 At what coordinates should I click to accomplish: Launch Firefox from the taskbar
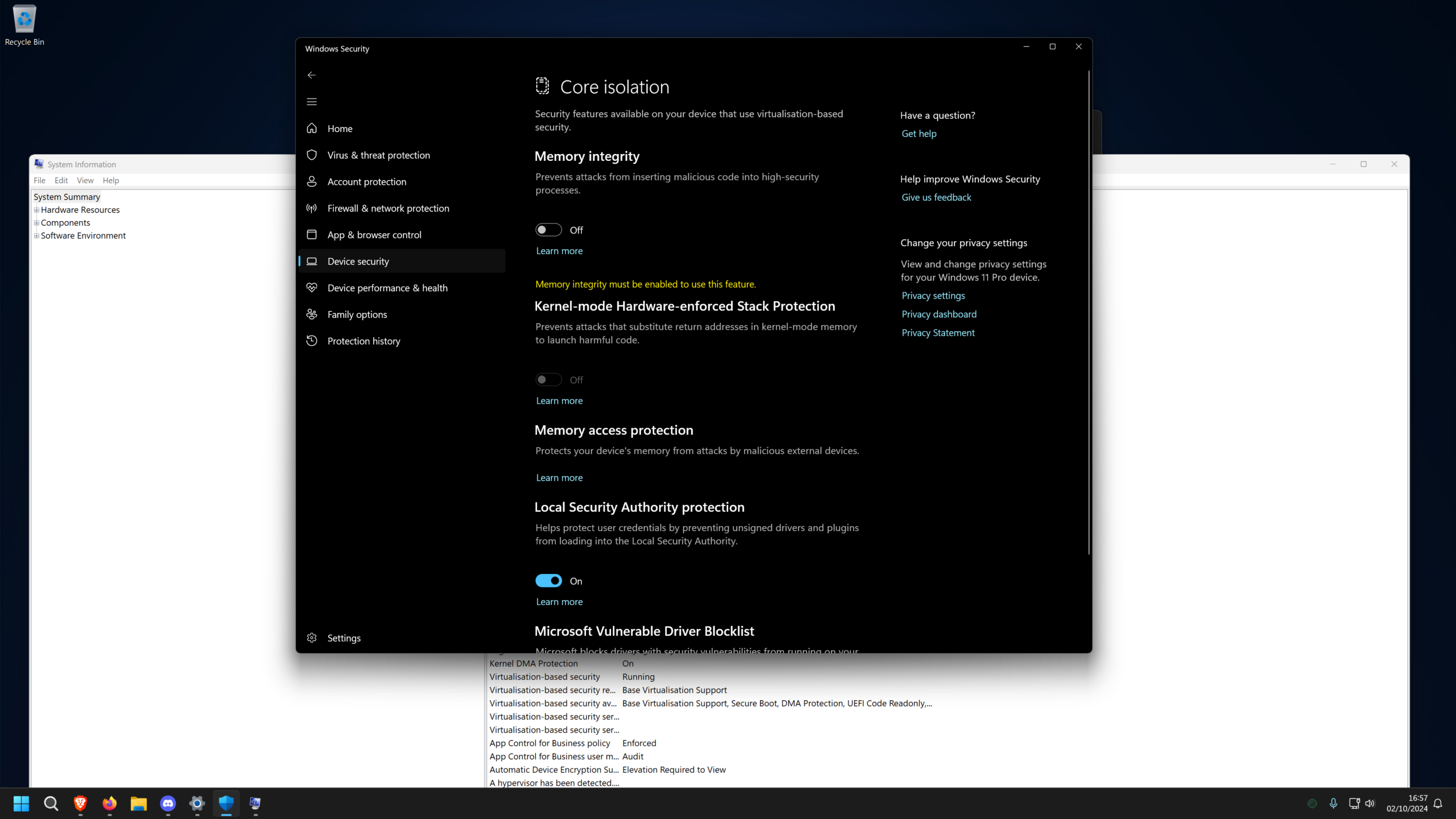[x=110, y=804]
